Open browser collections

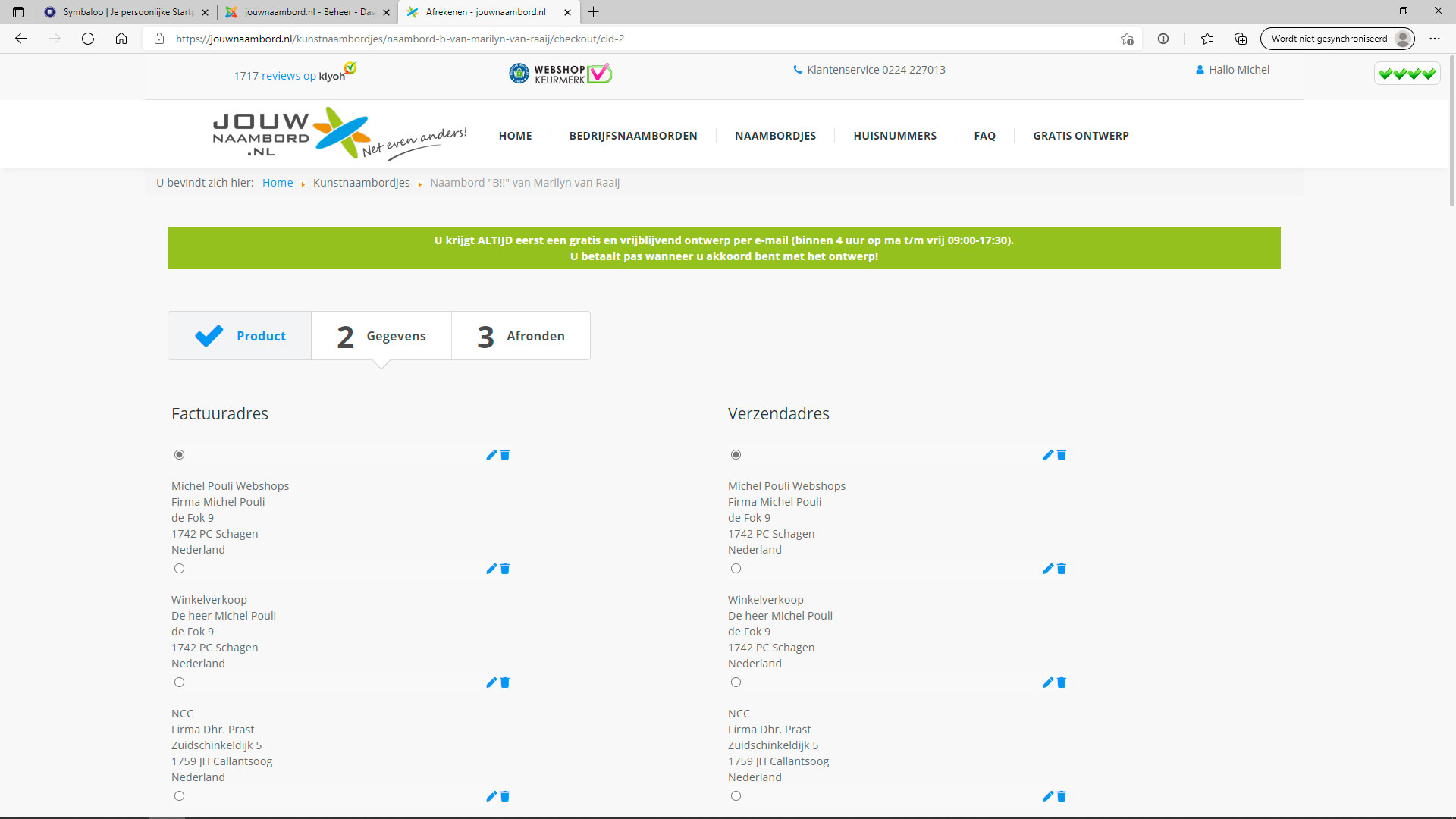tap(1241, 39)
